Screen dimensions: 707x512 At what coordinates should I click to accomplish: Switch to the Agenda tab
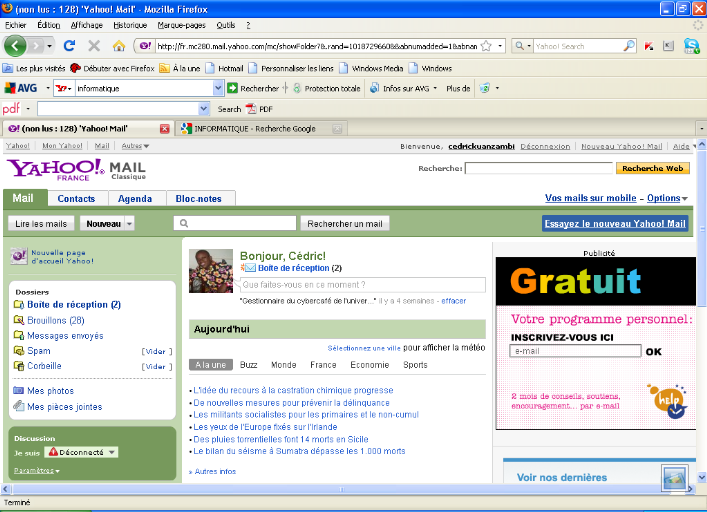click(135, 199)
